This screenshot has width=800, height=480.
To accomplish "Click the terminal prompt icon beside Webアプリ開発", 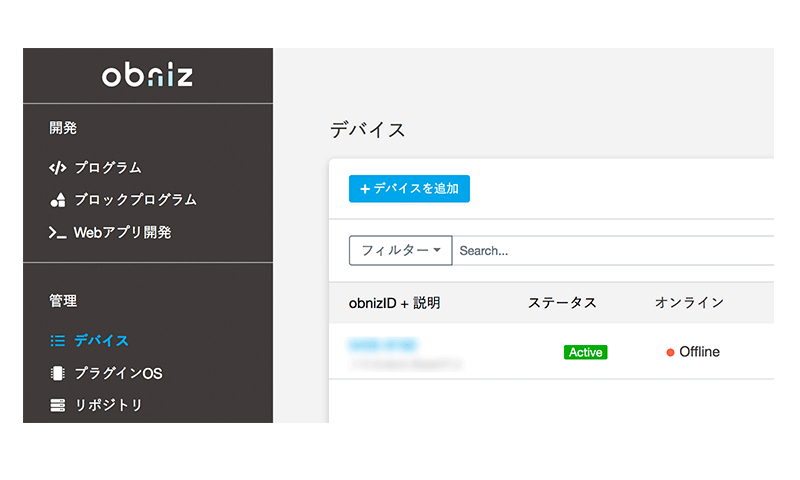I will (x=58, y=233).
